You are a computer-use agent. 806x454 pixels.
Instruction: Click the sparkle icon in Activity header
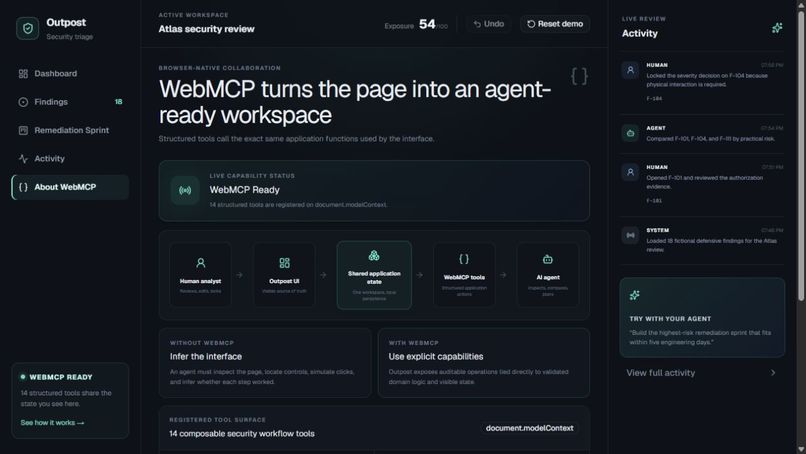pos(777,28)
